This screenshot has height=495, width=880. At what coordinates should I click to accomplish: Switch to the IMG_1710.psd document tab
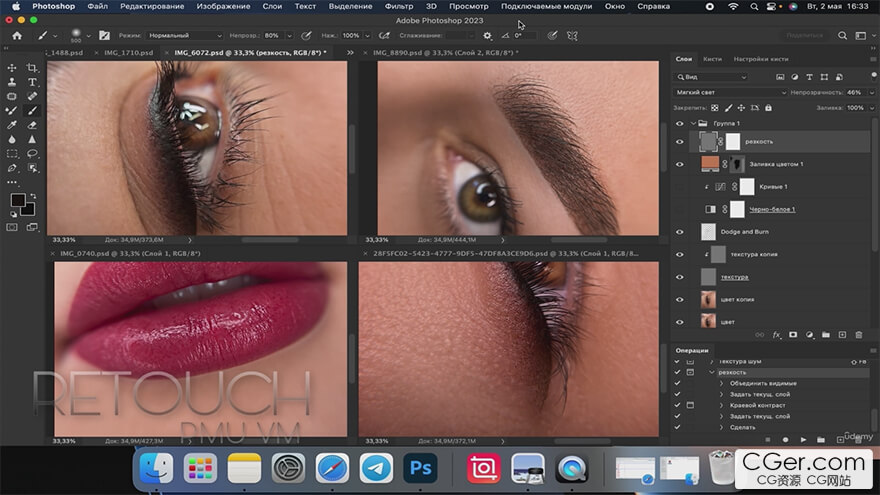tap(129, 53)
